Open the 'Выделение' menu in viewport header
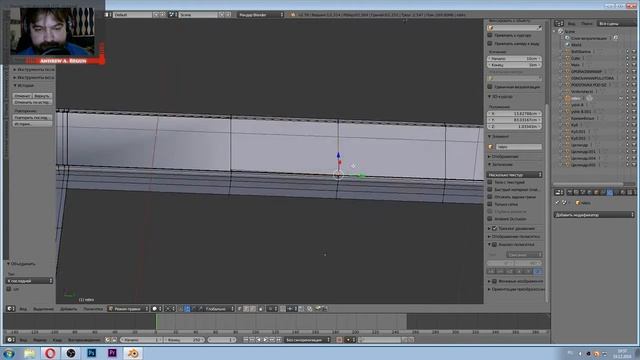Viewport: 640px width, 360px height. pos(43,309)
